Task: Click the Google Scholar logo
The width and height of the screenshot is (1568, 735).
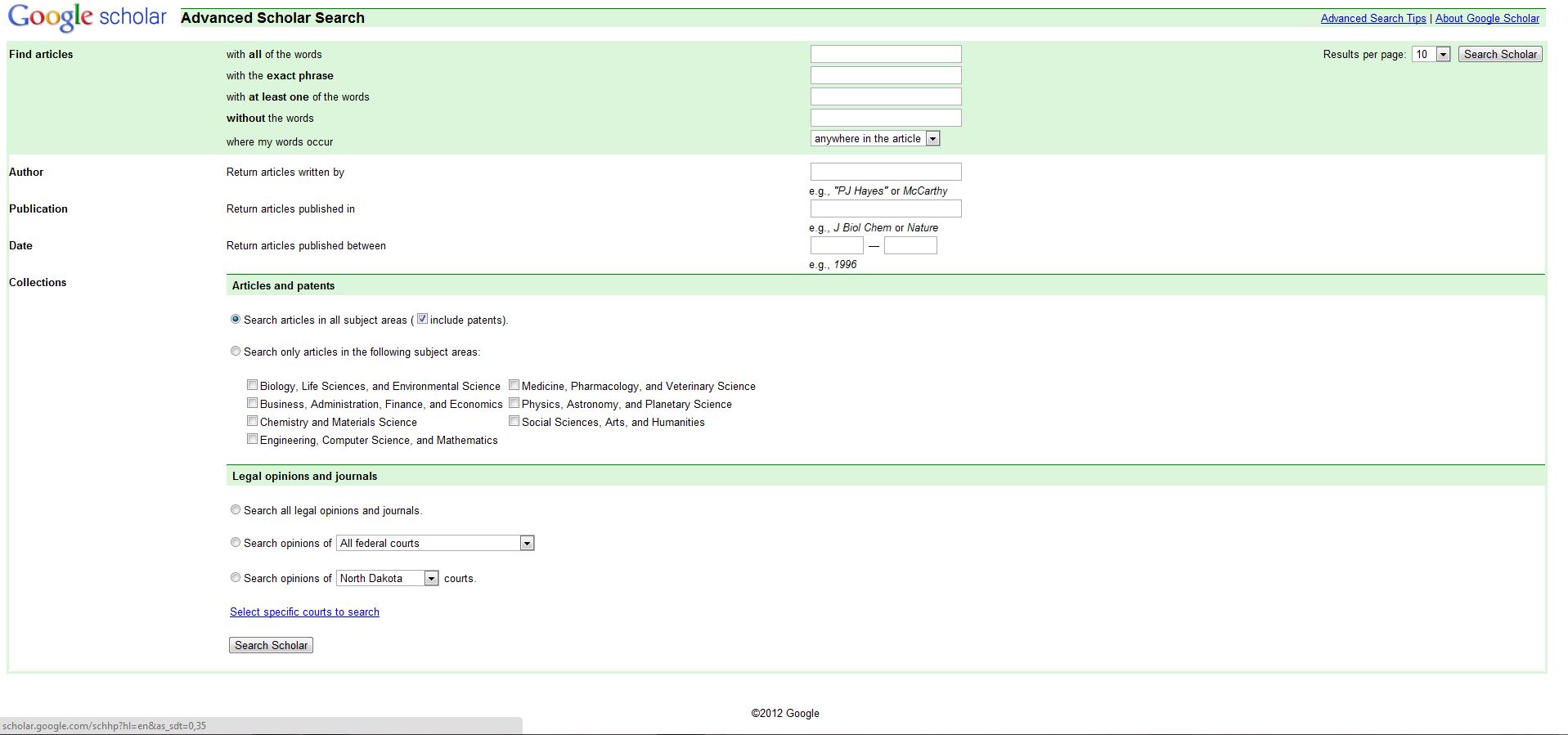Action: tap(88, 17)
